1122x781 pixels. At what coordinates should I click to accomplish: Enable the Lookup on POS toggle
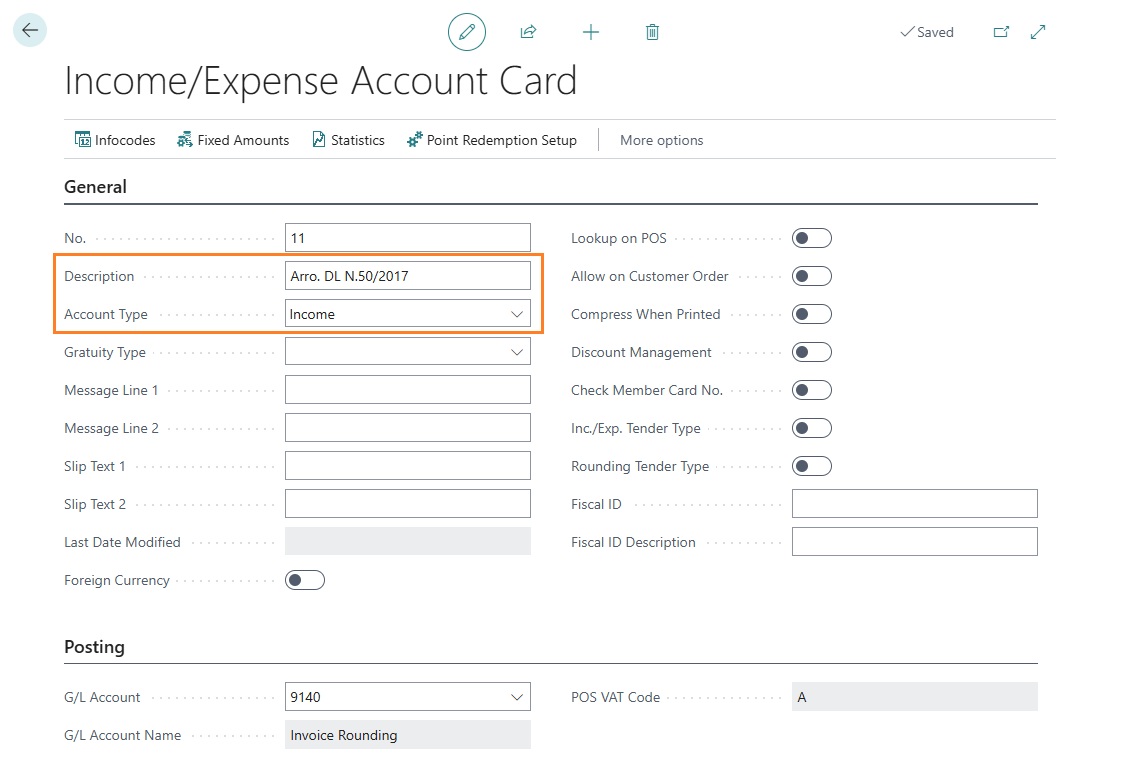811,238
